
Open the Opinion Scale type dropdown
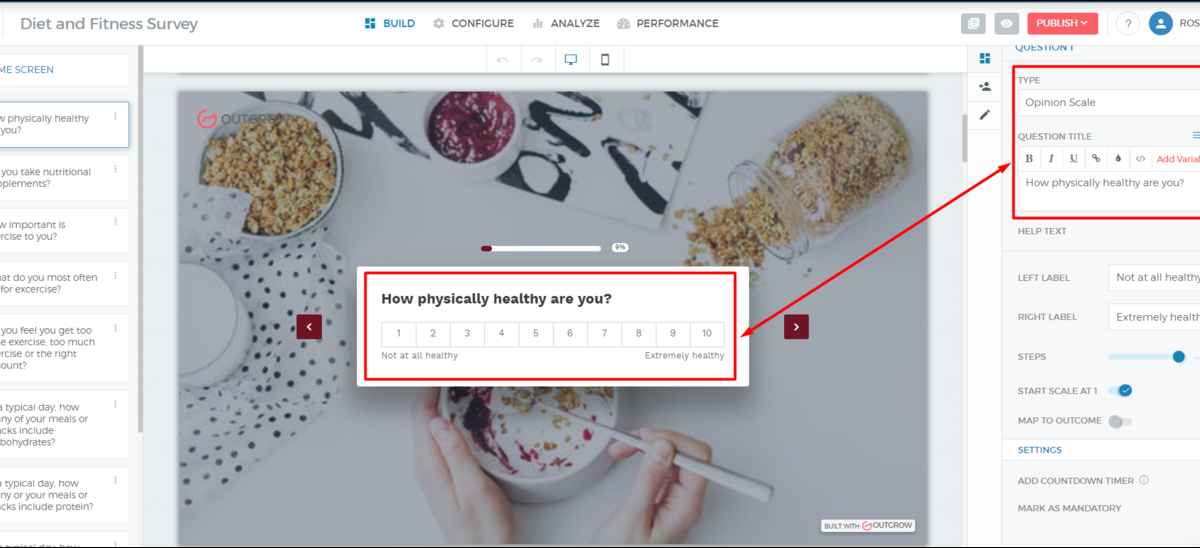click(x=1110, y=102)
